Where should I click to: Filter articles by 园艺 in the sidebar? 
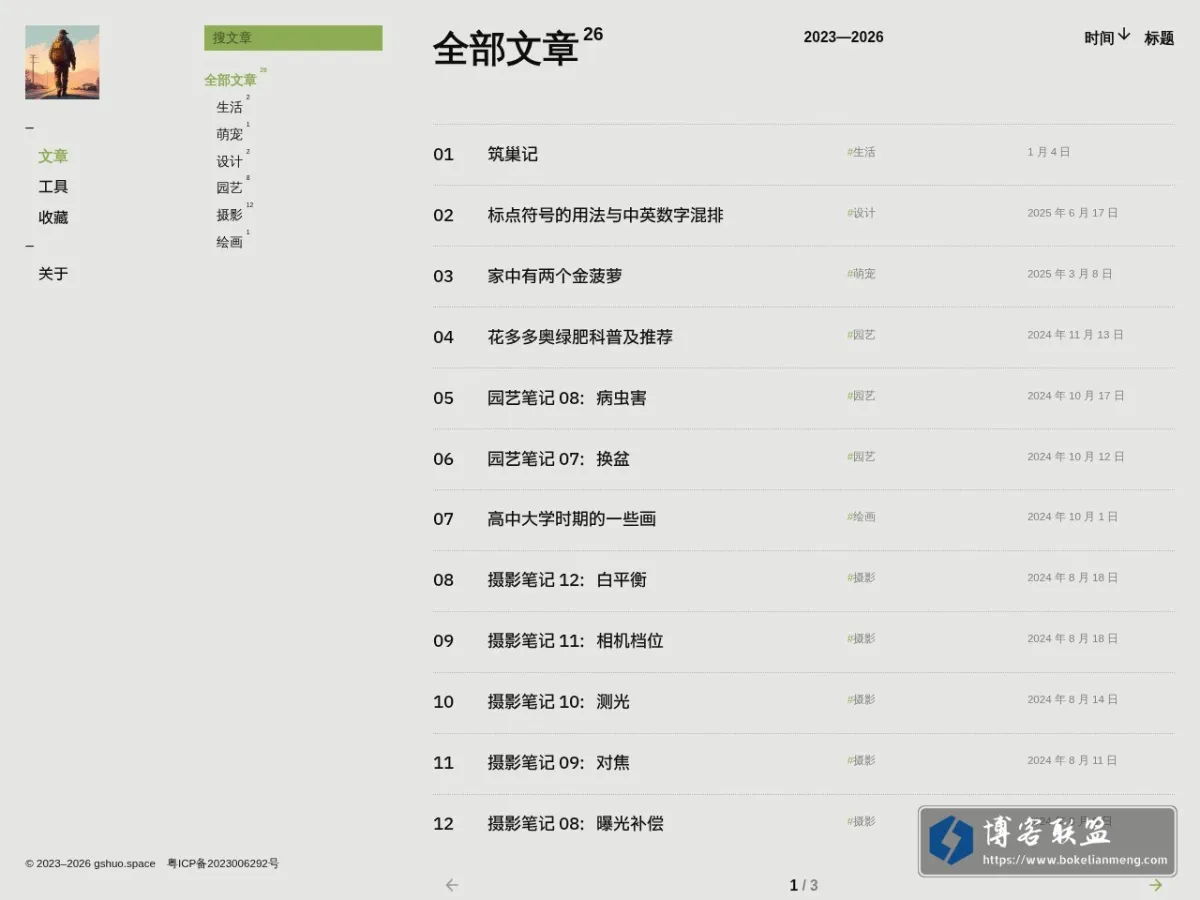pos(229,188)
